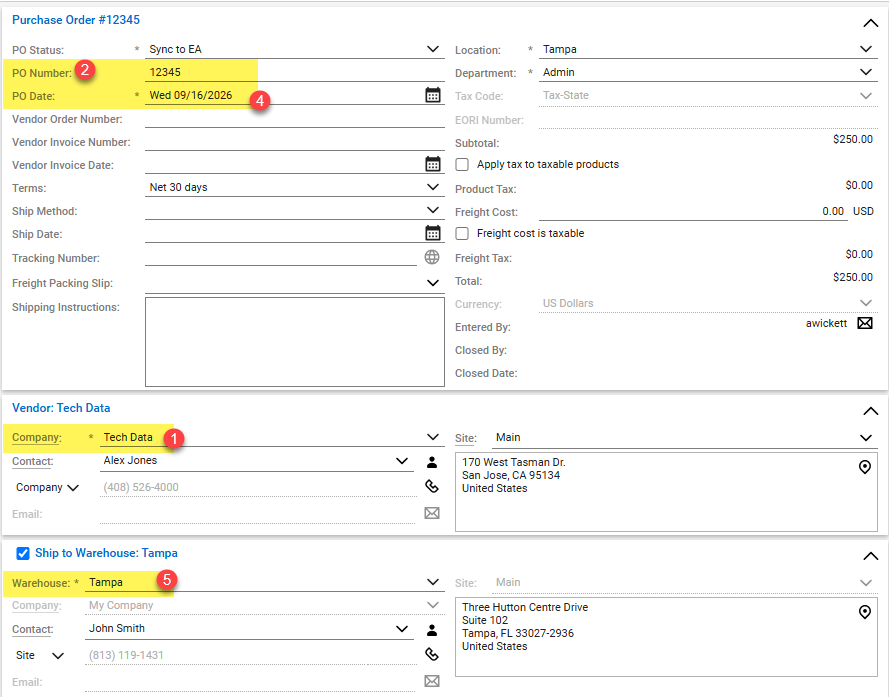Click the warehouse Email envelope icon
This screenshot has width=889, height=697.
pyautogui.click(x=432, y=681)
